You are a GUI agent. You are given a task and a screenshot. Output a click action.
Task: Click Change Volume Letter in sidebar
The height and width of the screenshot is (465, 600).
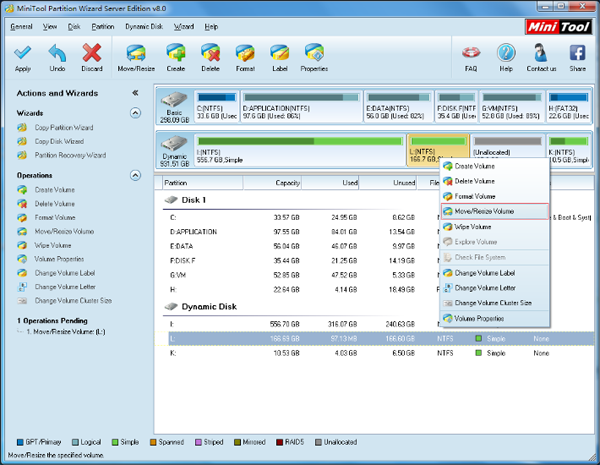[x=65, y=287]
